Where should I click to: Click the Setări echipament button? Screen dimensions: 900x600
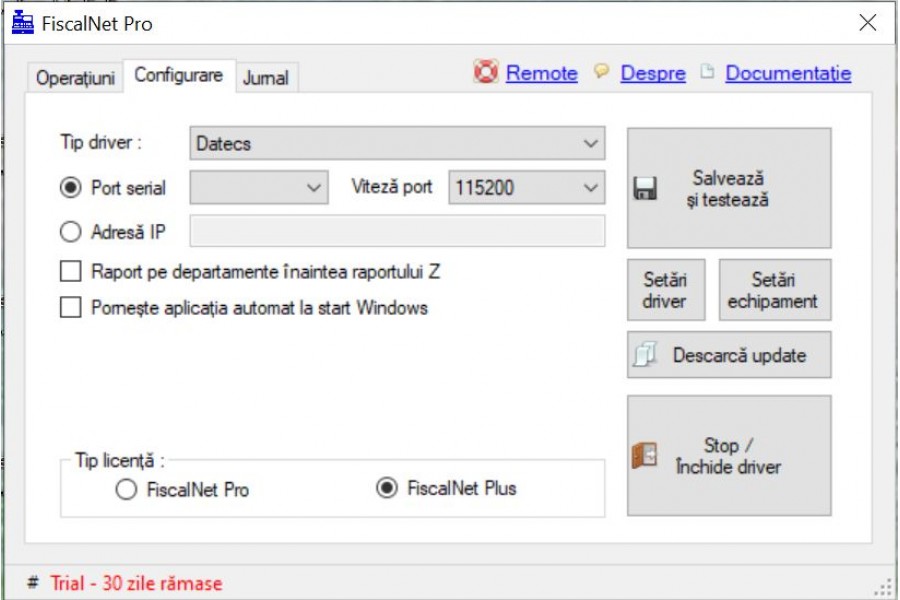click(x=775, y=290)
